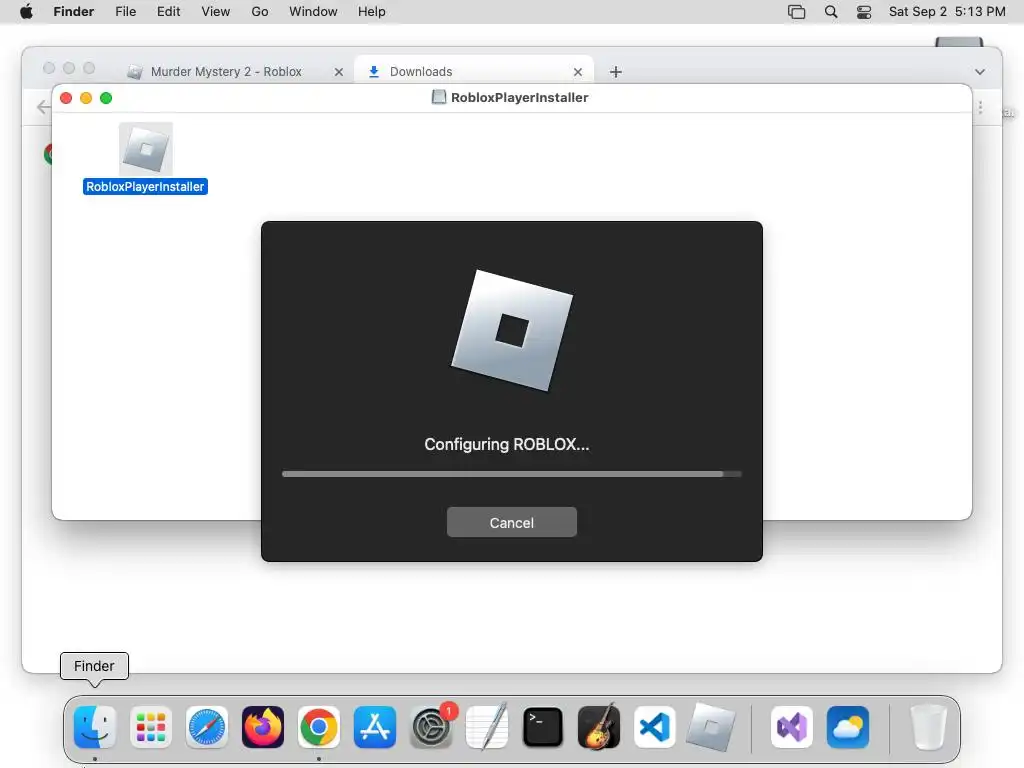Launch Visual Studio Code from dock
Image resolution: width=1024 pixels, height=768 pixels.
[x=654, y=727]
